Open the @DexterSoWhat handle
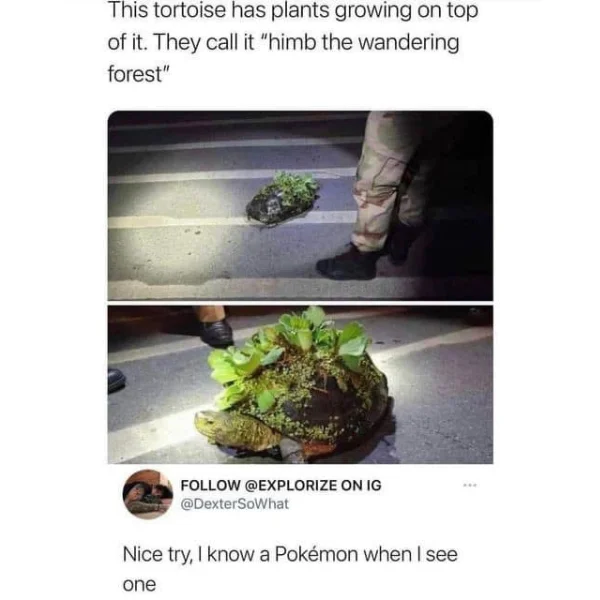Image resolution: width=600 pixels, height=600 pixels. click(234, 504)
